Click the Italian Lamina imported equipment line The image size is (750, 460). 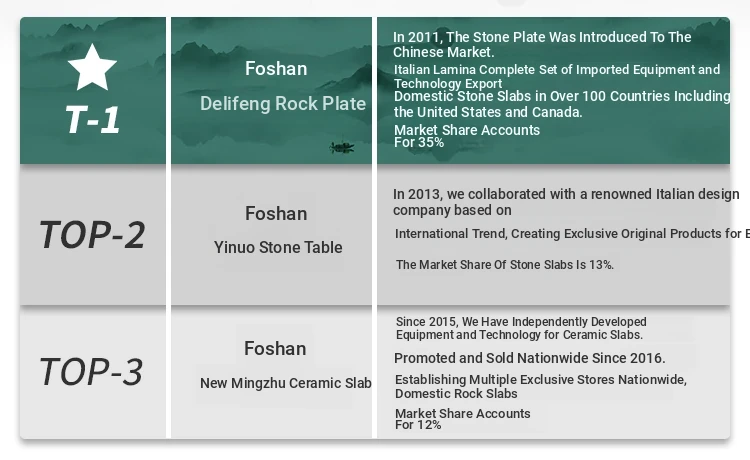click(556, 76)
